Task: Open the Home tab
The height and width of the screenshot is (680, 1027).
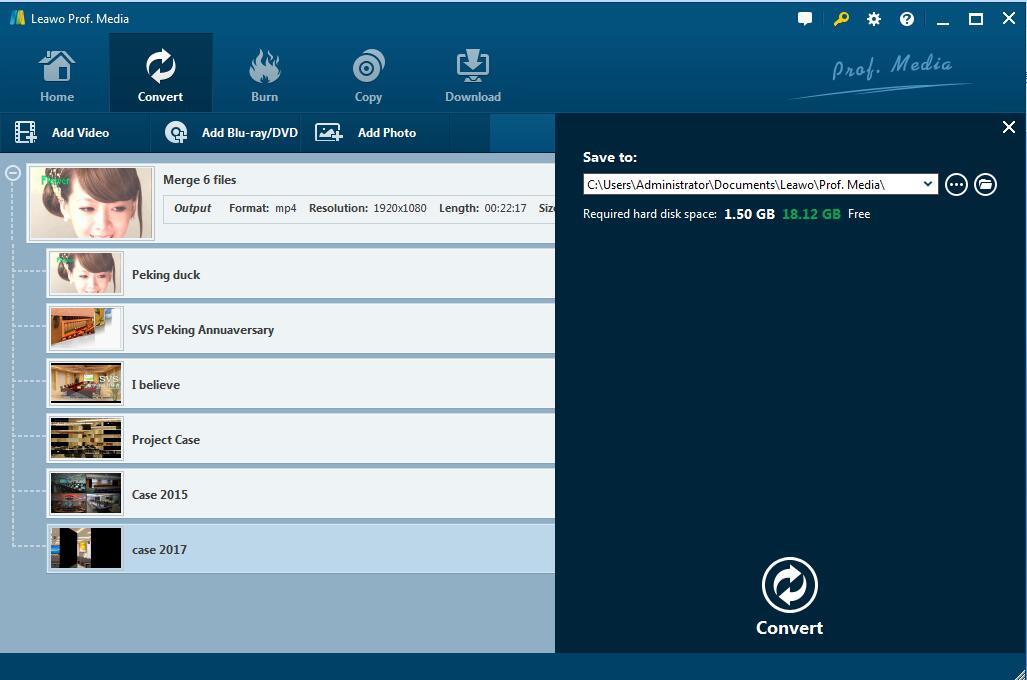Action: coord(57,77)
